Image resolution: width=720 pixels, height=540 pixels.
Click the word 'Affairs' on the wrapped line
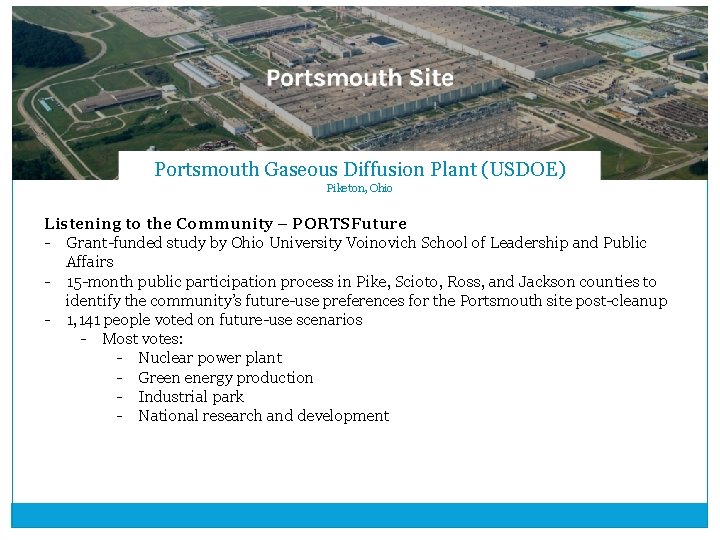(x=90, y=262)
